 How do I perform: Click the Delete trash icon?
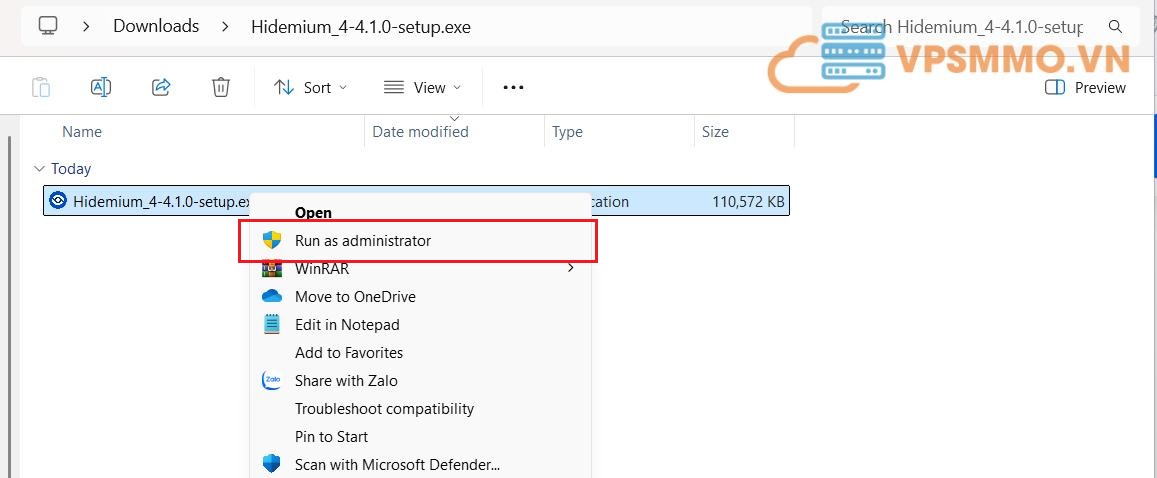(x=221, y=87)
